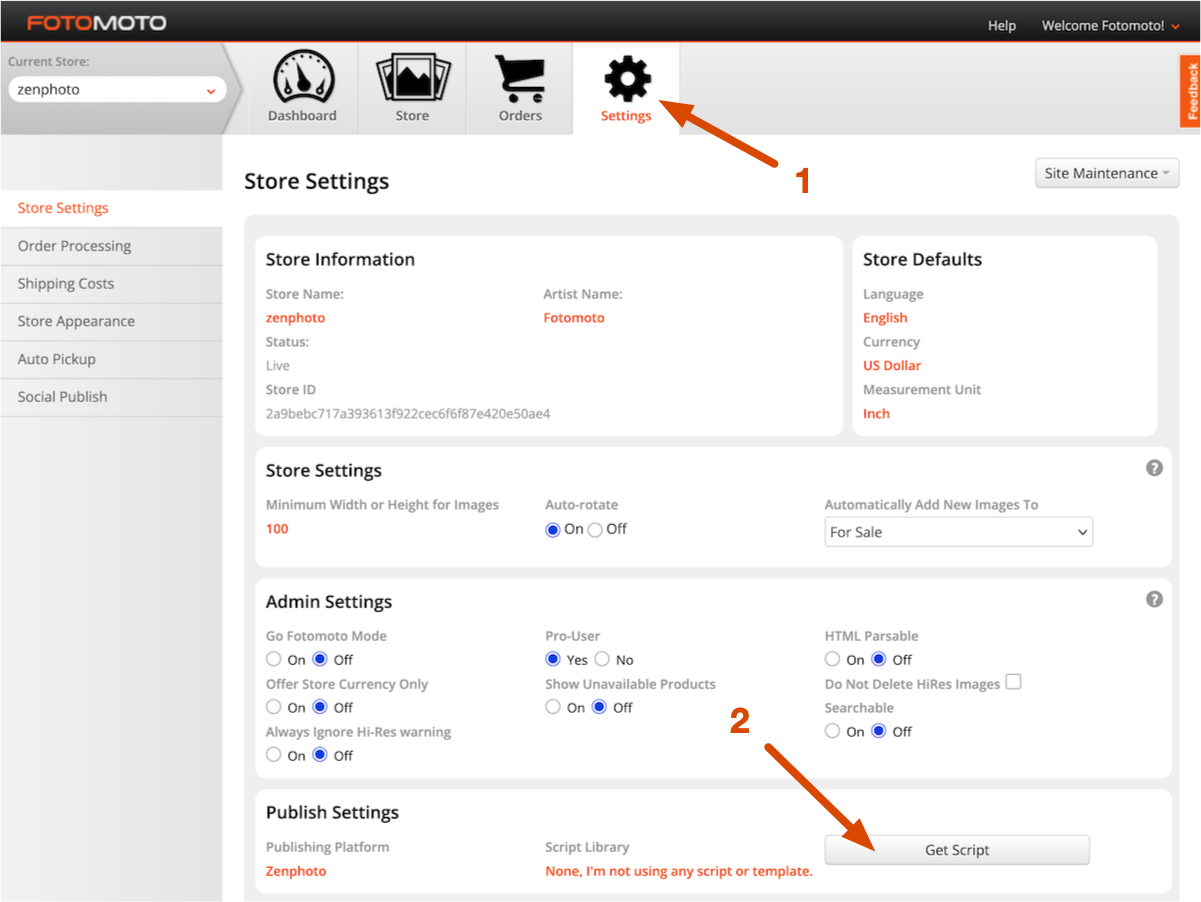
Task: Select the Store ID string
Action: [x=408, y=414]
